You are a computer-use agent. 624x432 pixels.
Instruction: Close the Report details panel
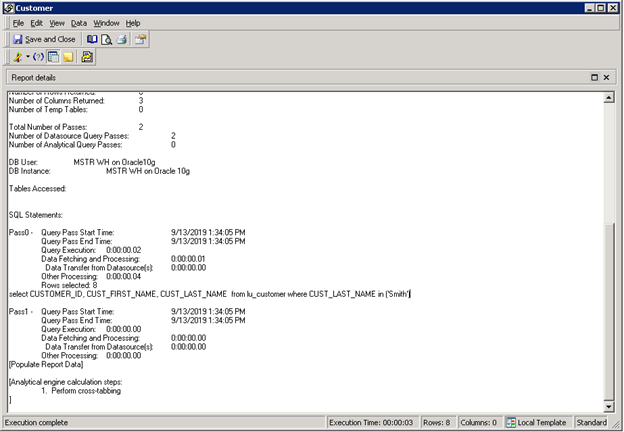point(606,77)
